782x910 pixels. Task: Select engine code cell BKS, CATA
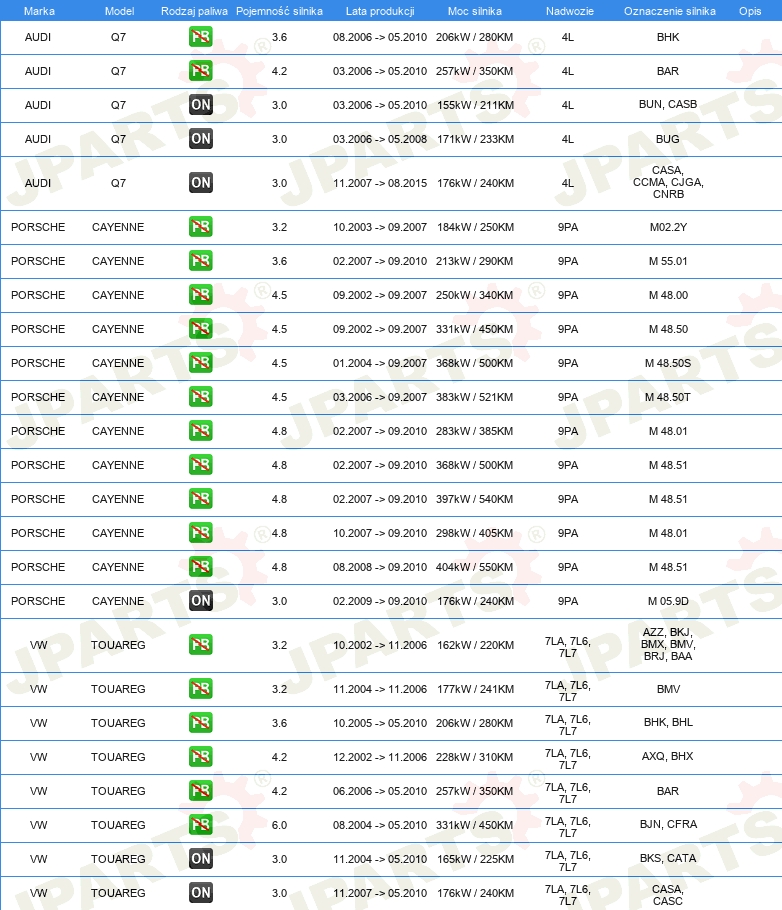668,858
